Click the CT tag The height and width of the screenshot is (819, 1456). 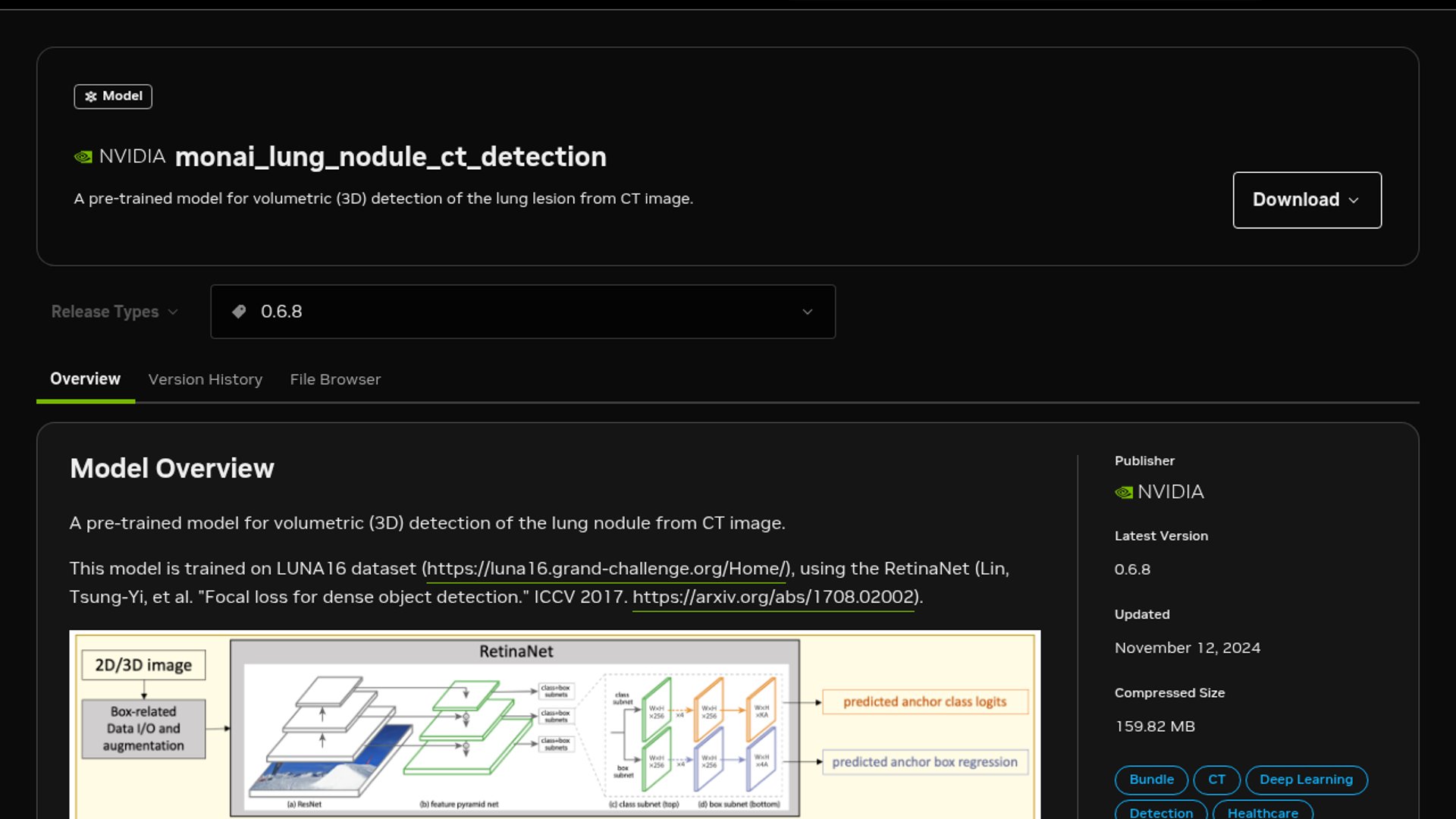(1216, 780)
